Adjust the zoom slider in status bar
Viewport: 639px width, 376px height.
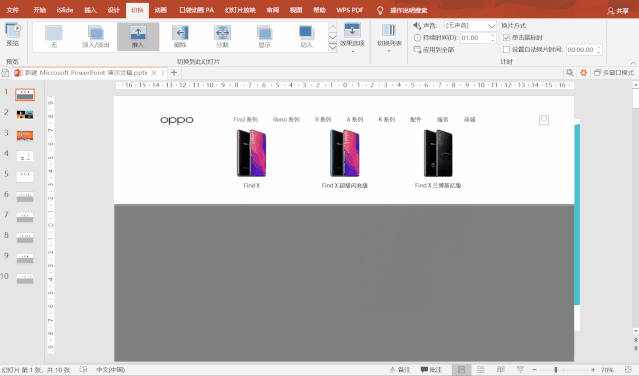(555, 369)
